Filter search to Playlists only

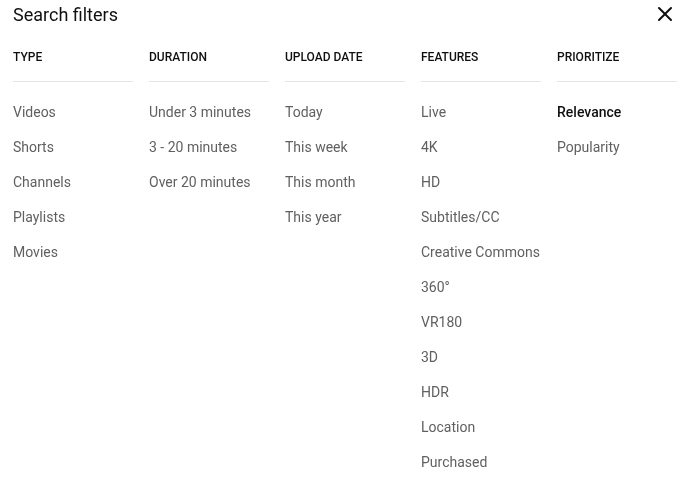[x=39, y=217]
